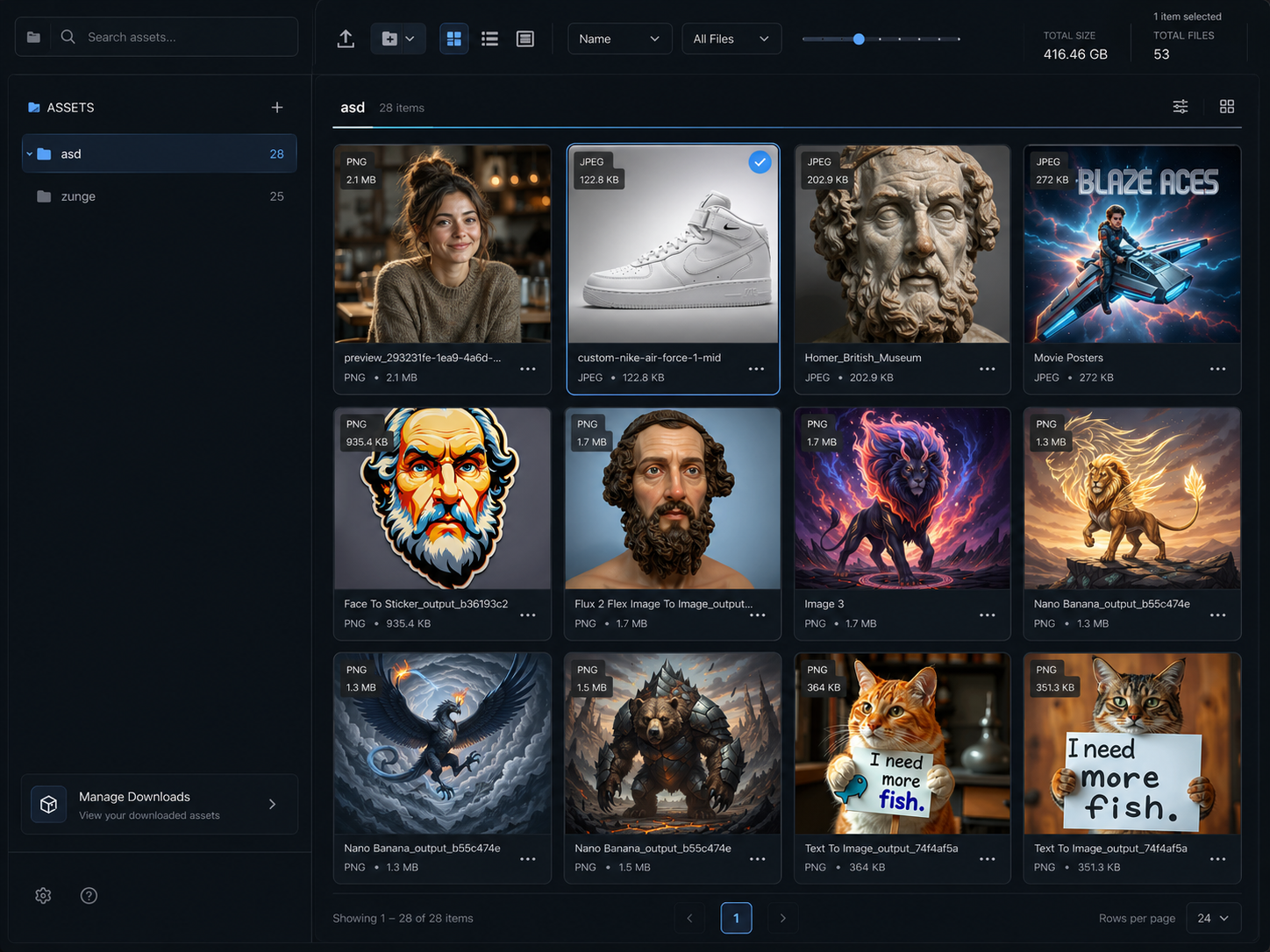1270x952 pixels.
Task: Click Movie Posters file name
Action: tap(1068, 358)
